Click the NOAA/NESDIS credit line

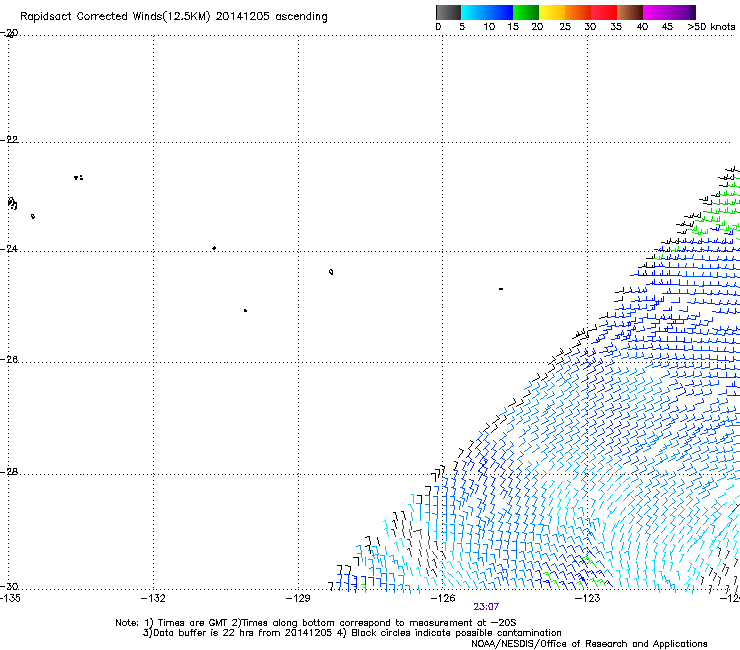[589, 644]
